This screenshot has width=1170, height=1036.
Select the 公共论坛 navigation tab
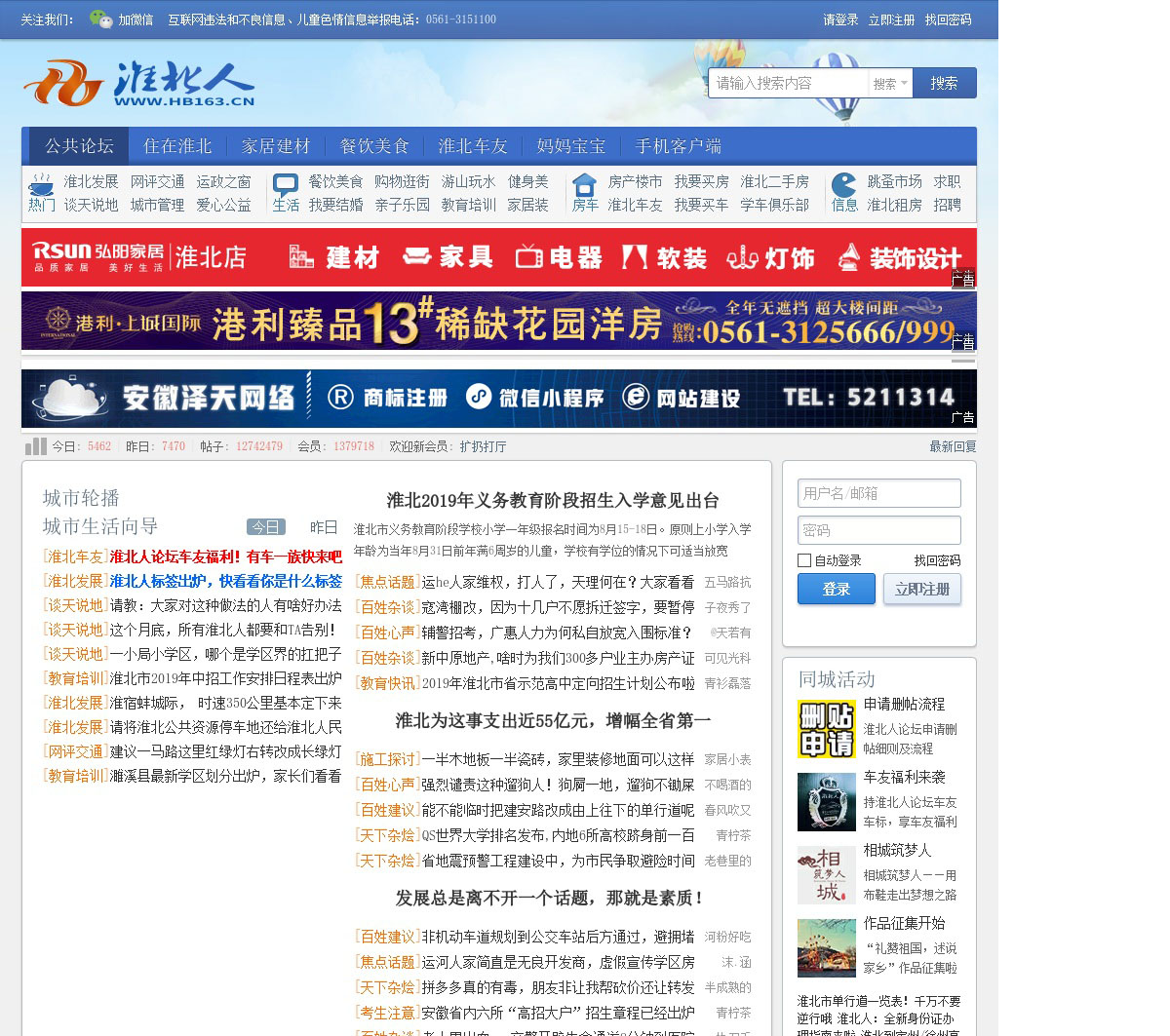pyautogui.click(x=79, y=146)
